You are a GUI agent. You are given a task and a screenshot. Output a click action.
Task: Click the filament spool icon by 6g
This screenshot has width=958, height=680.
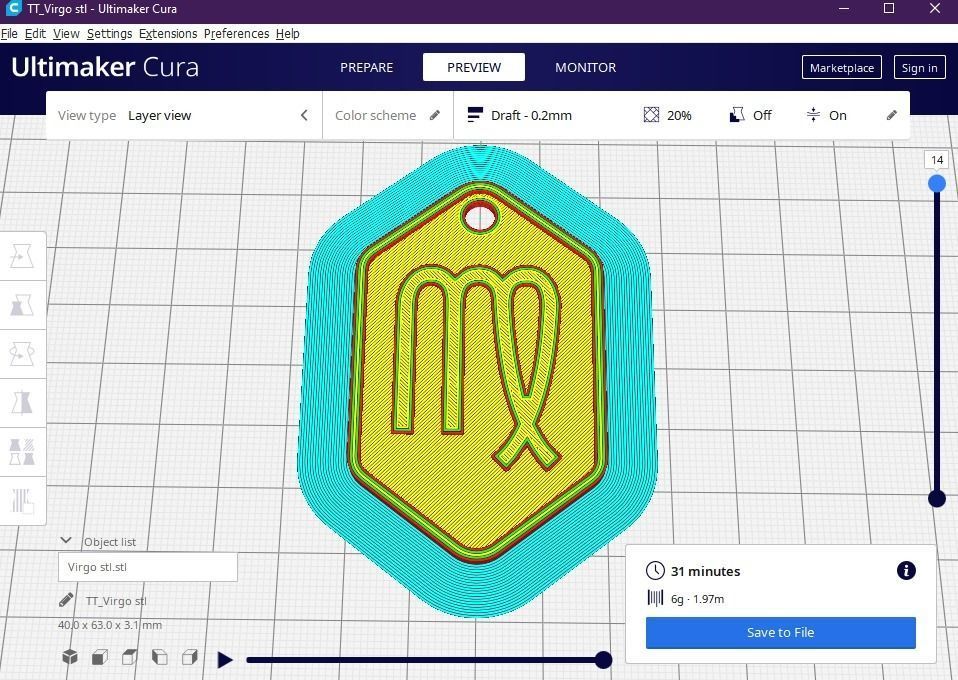coord(655,598)
